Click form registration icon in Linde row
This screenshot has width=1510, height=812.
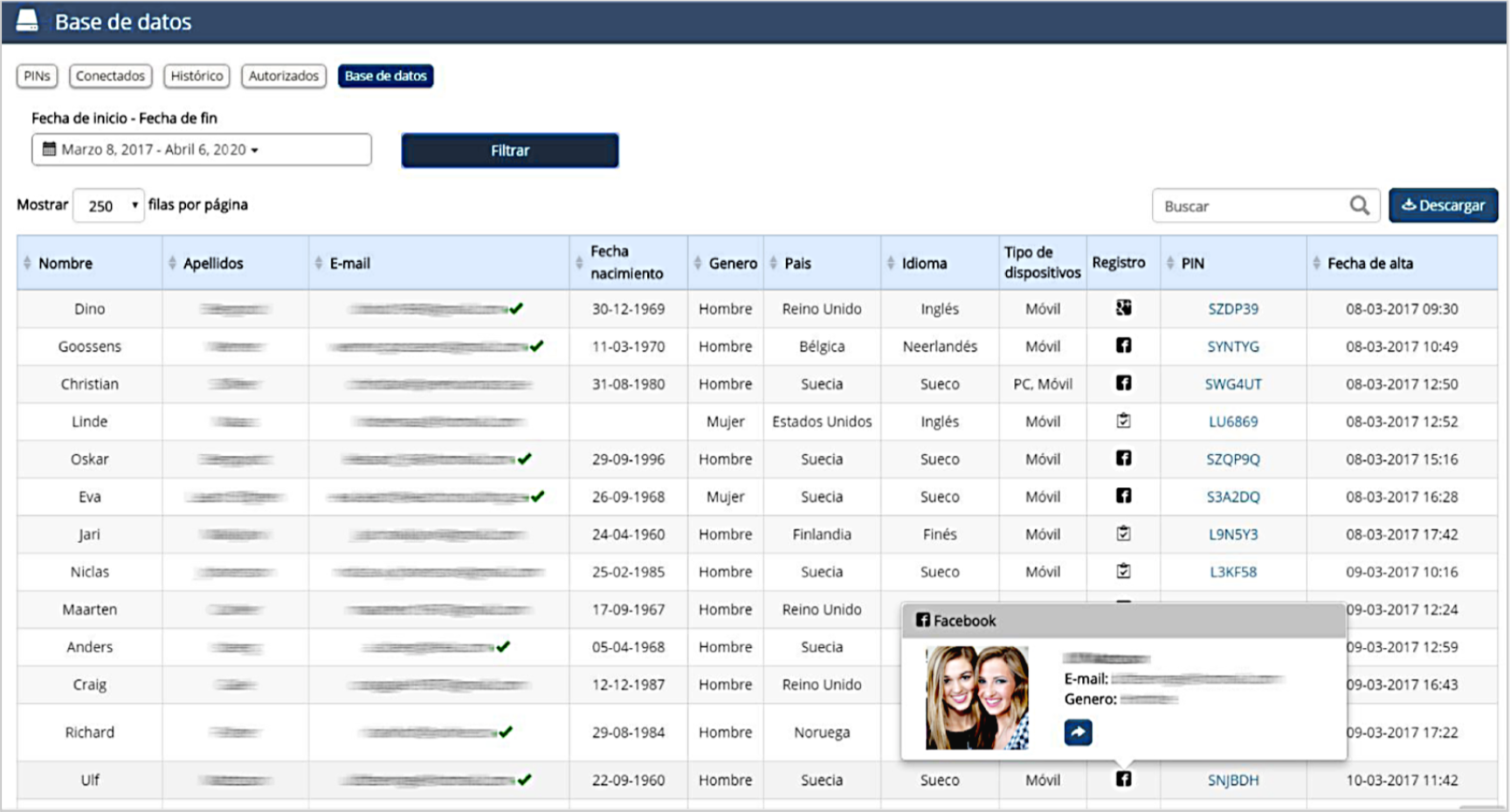(1123, 421)
